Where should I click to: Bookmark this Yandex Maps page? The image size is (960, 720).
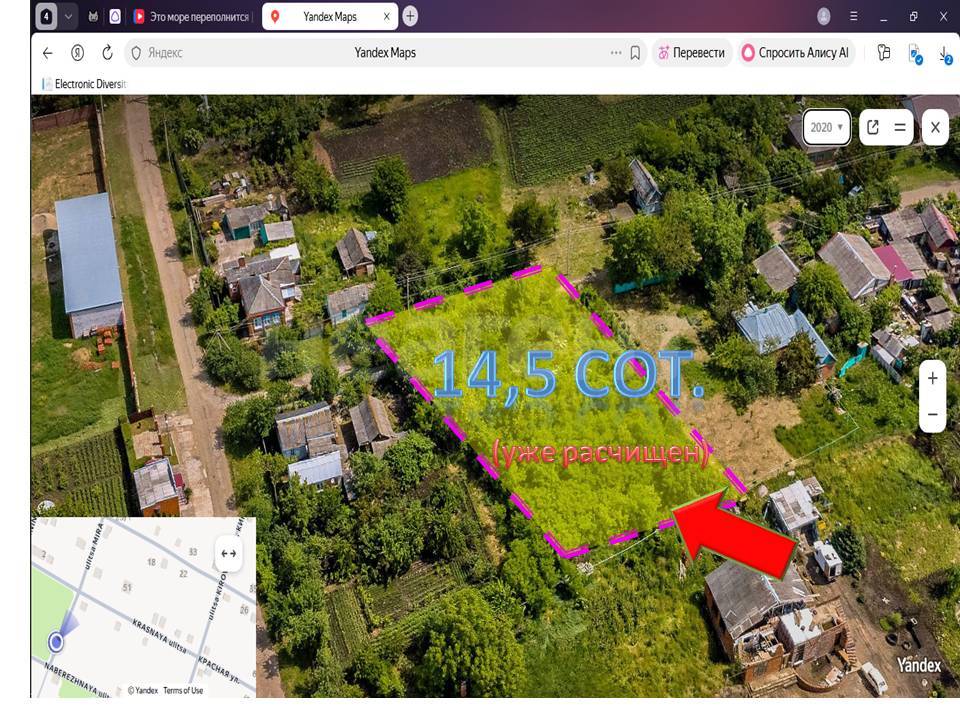click(x=635, y=53)
